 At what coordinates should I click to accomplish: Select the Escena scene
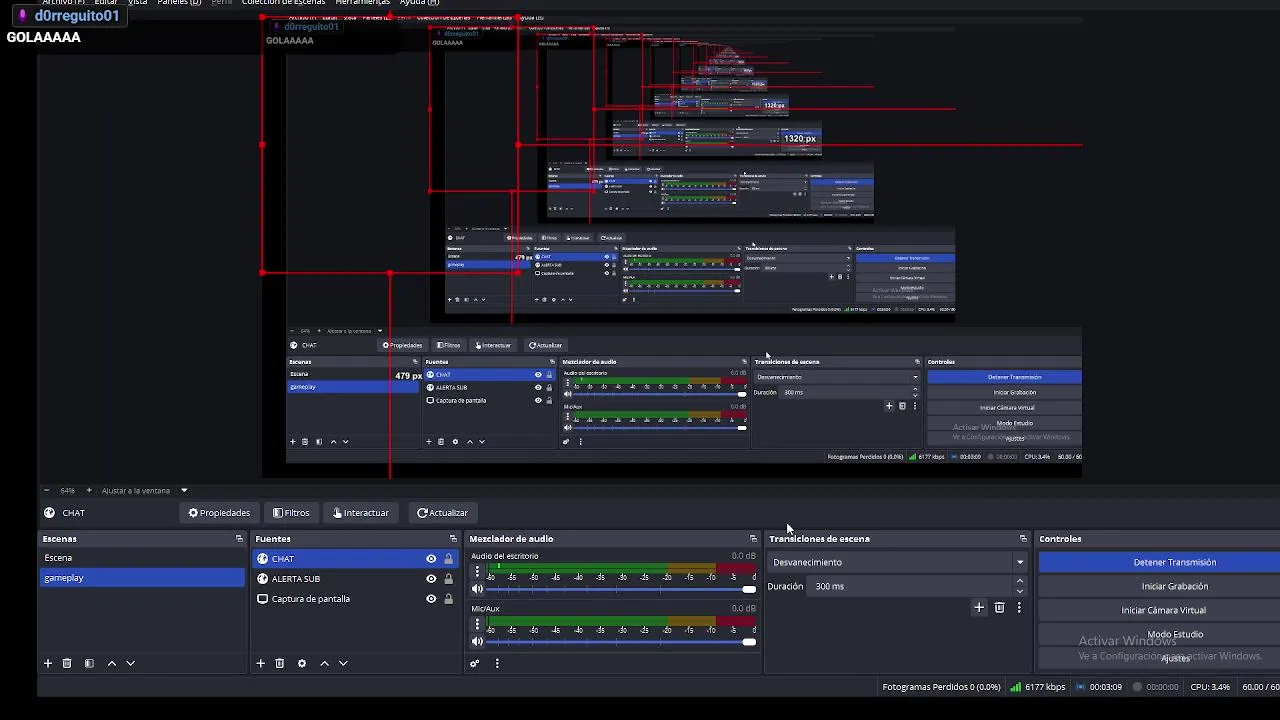142,558
